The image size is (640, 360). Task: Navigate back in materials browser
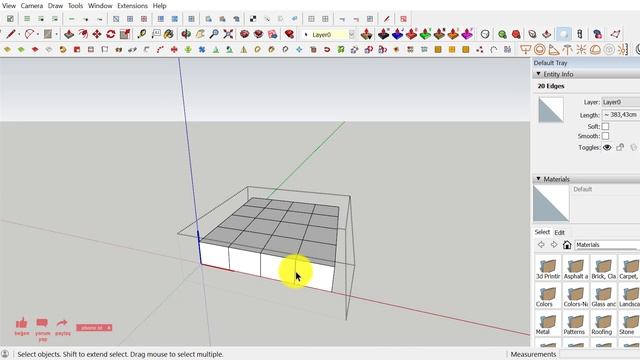click(541, 244)
